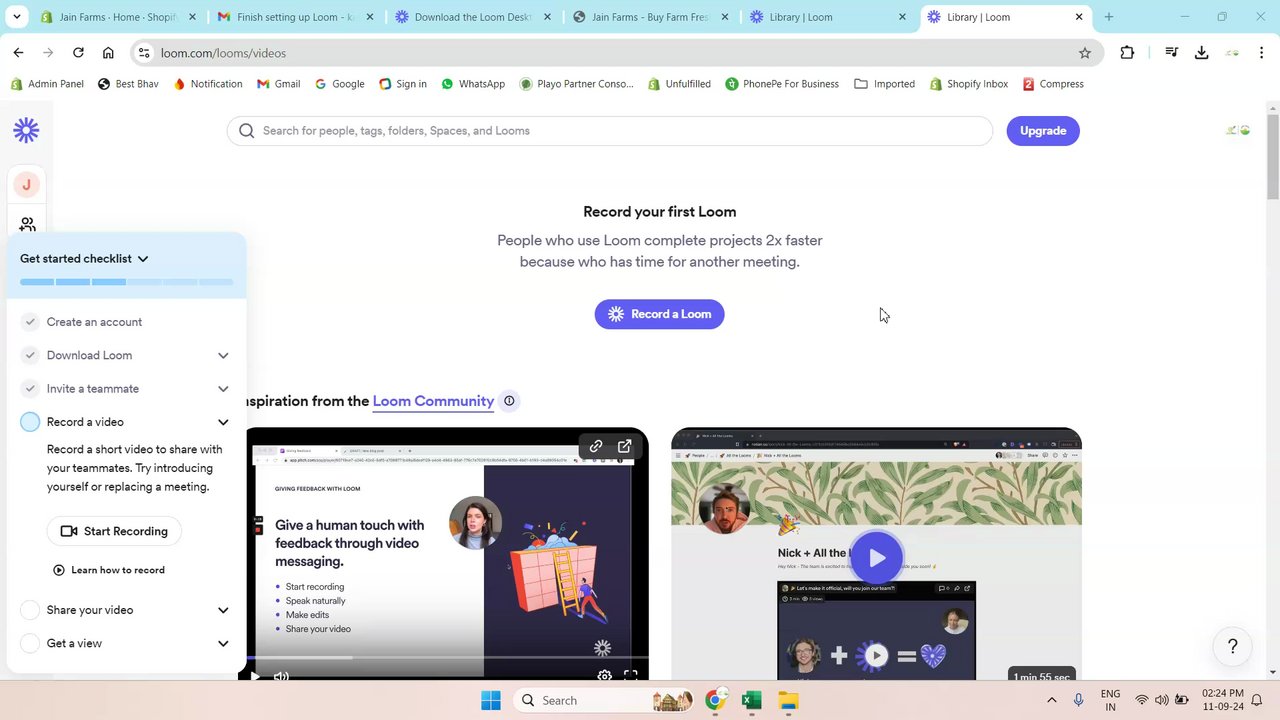1280x720 pixels.
Task: Click Start Recording button
Action: click(114, 531)
